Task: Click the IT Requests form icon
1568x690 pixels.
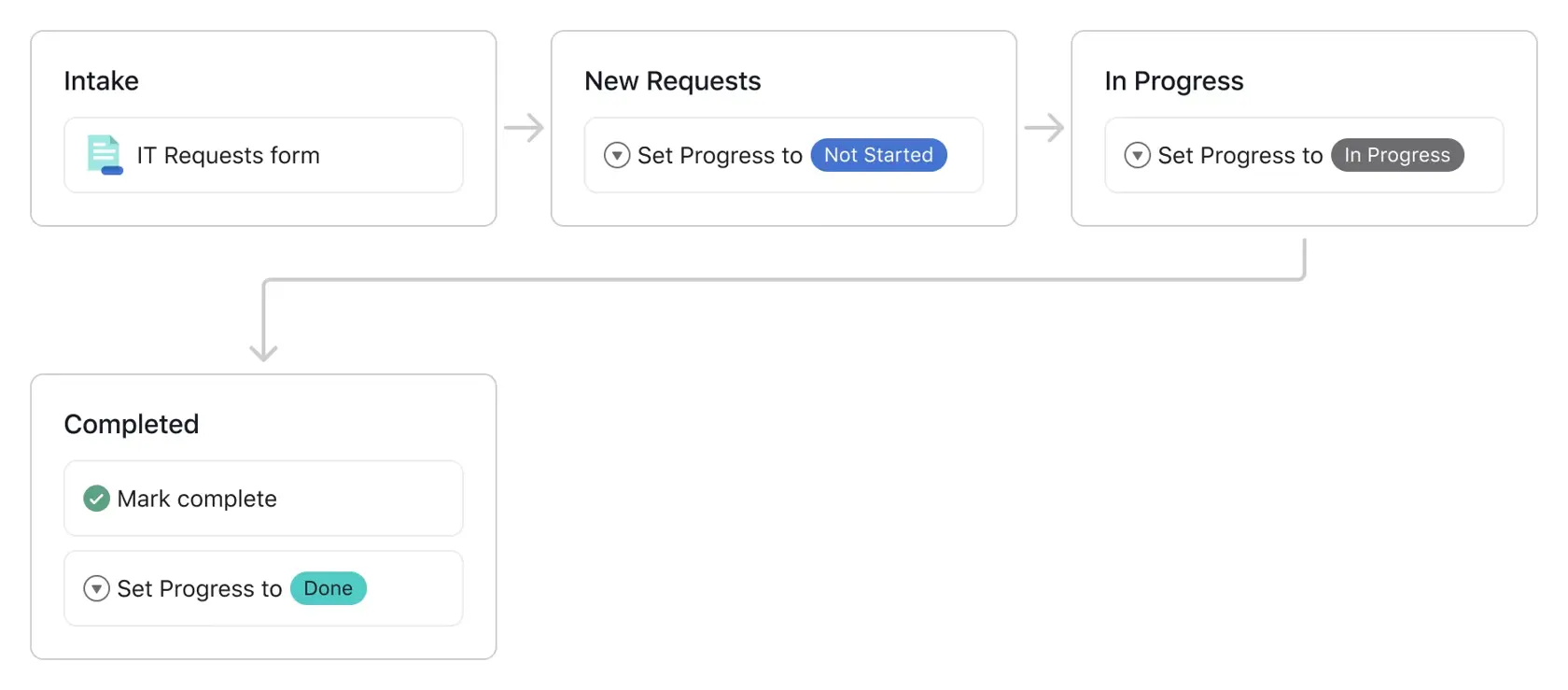Action: pyautogui.click(x=103, y=155)
